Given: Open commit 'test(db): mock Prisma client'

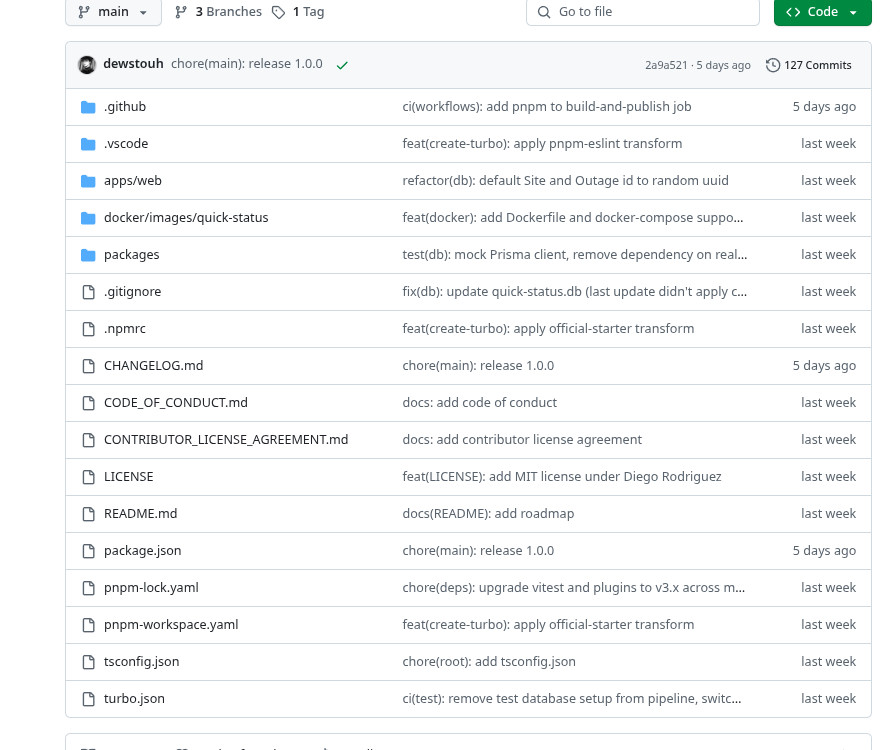Looking at the screenshot, I should click(x=574, y=255).
